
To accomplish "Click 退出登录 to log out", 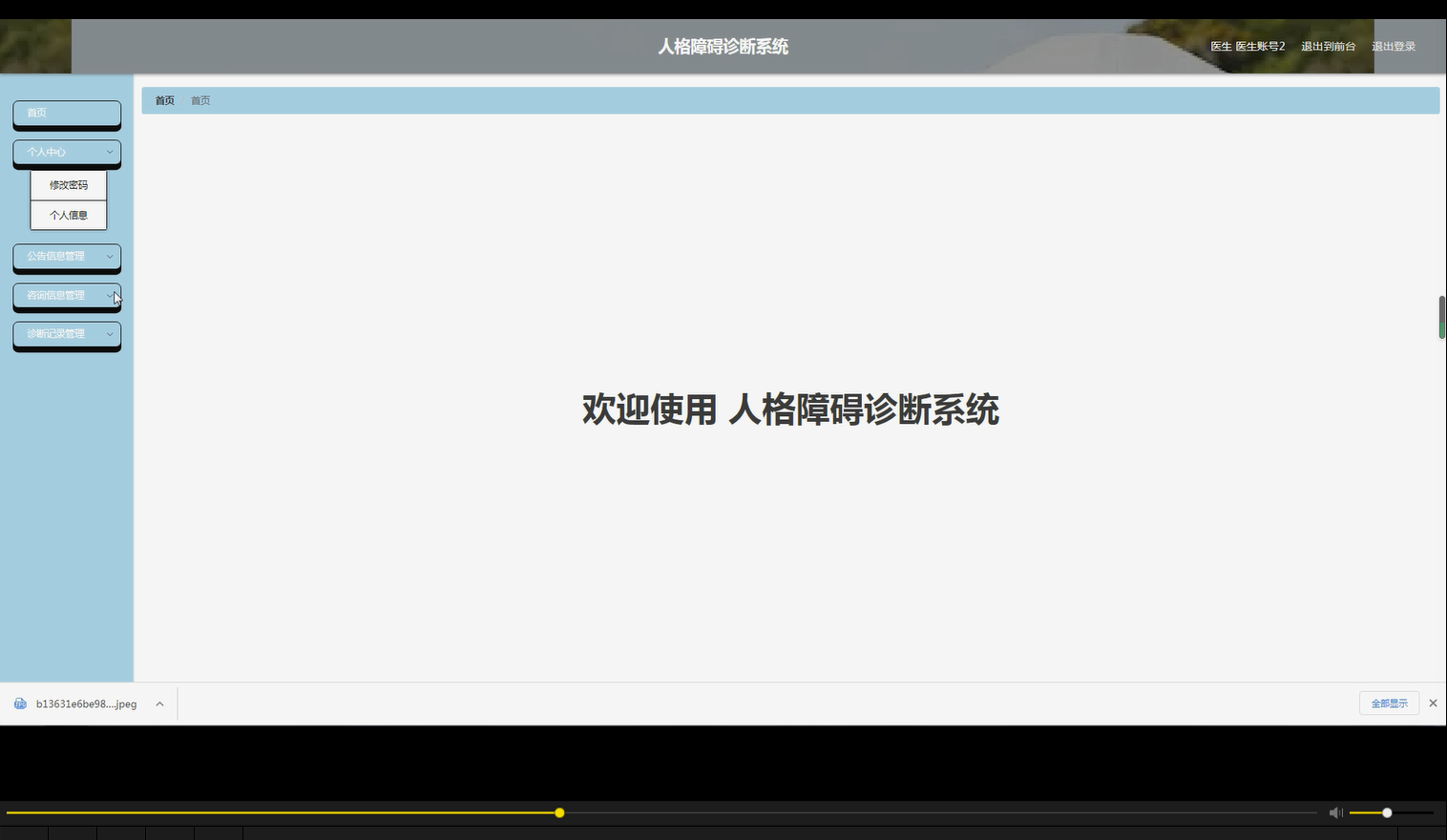I will pos(1395,45).
